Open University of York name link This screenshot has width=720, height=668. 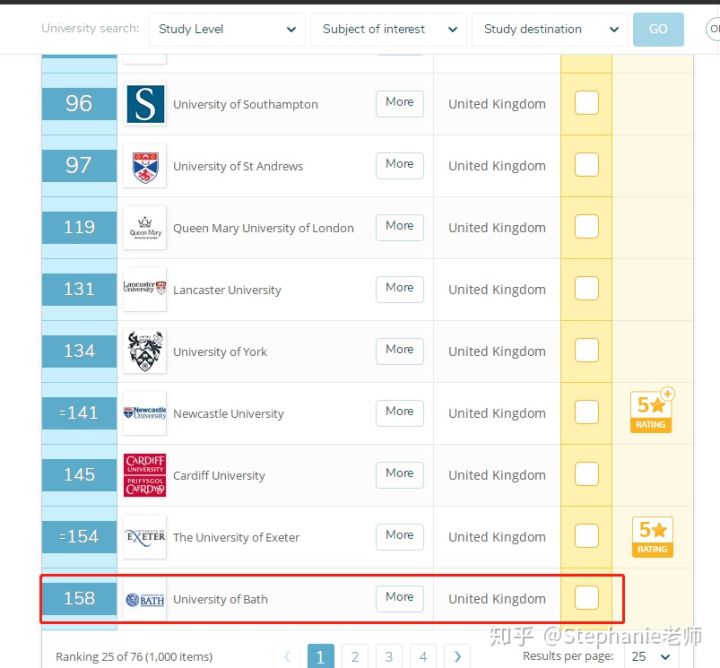[220, 352]
